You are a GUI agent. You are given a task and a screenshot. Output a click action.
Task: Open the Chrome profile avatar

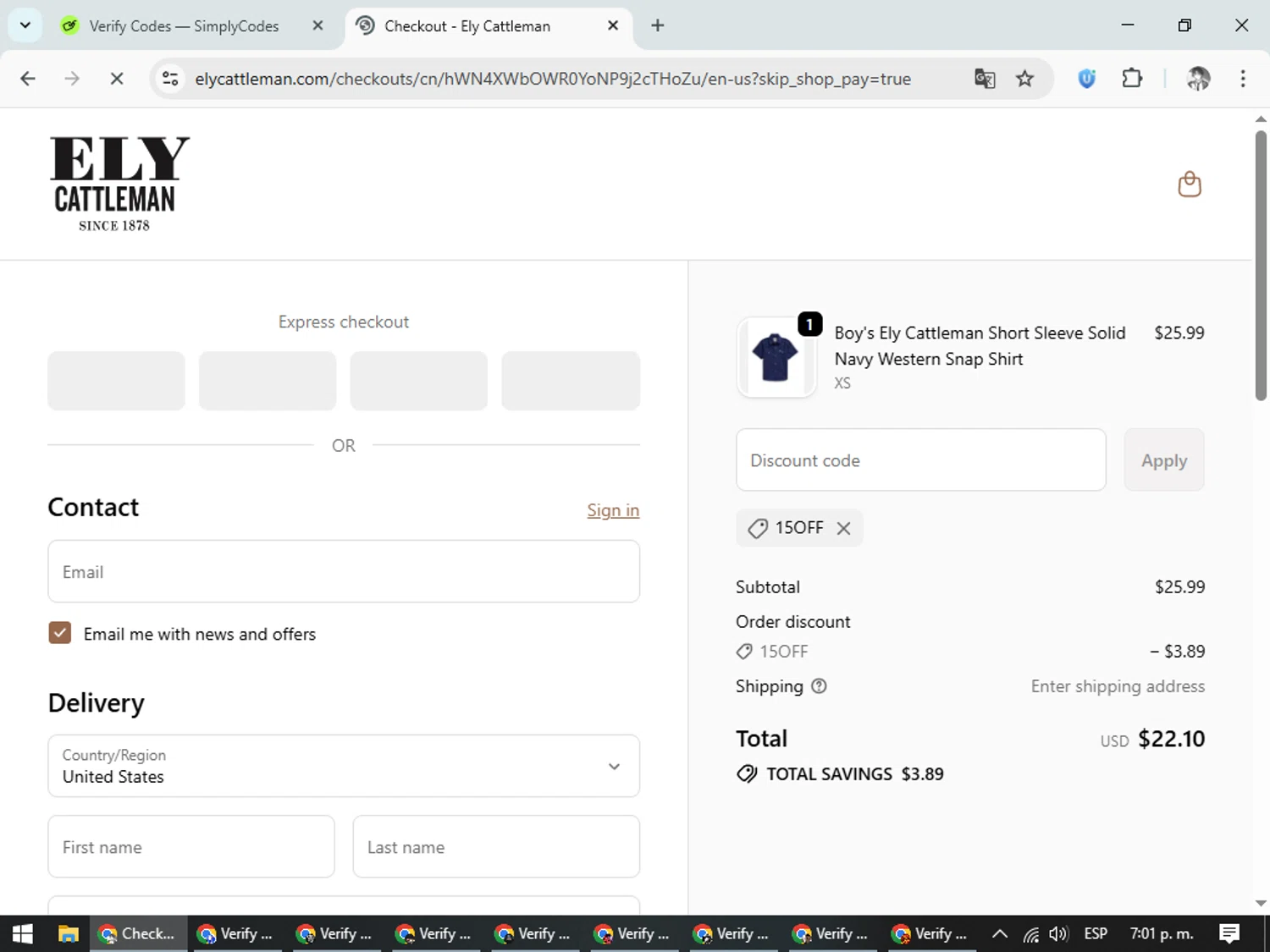click(1198, 79)
